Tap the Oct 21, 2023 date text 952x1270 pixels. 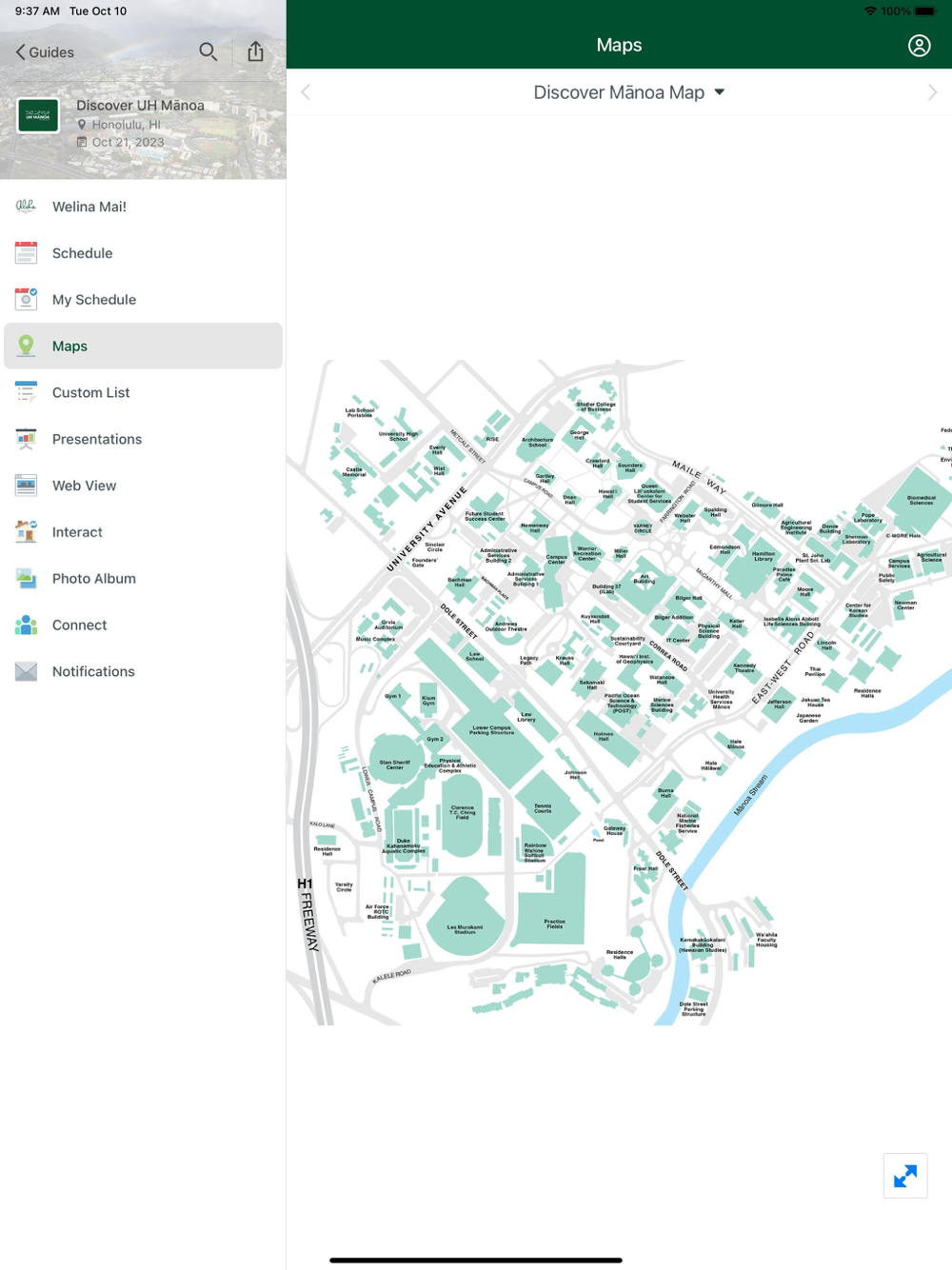(128, 143)
